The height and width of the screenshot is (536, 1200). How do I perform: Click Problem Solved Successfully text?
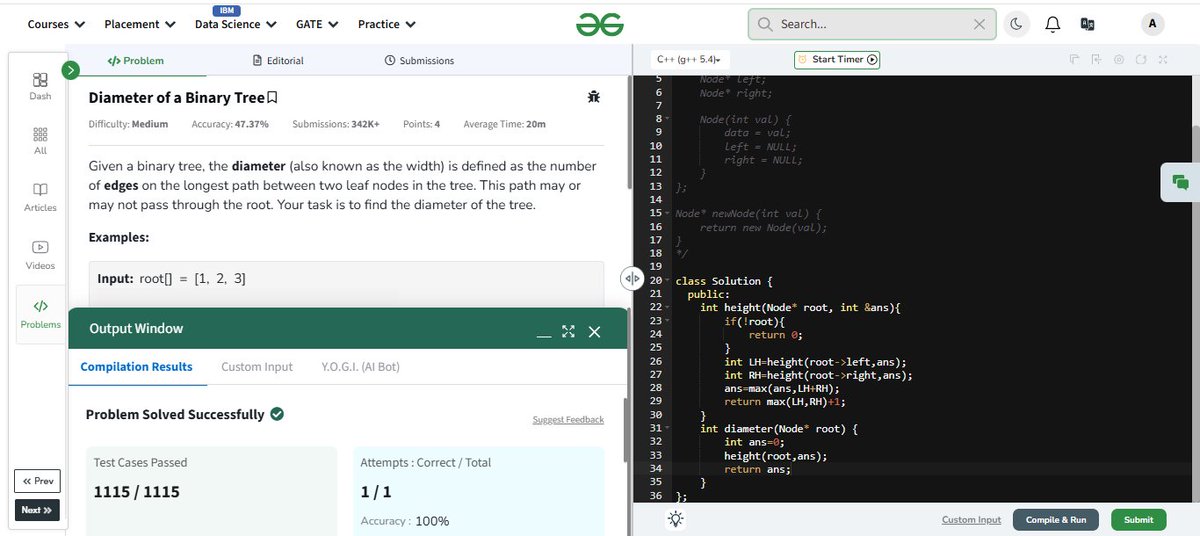(175, 414)
